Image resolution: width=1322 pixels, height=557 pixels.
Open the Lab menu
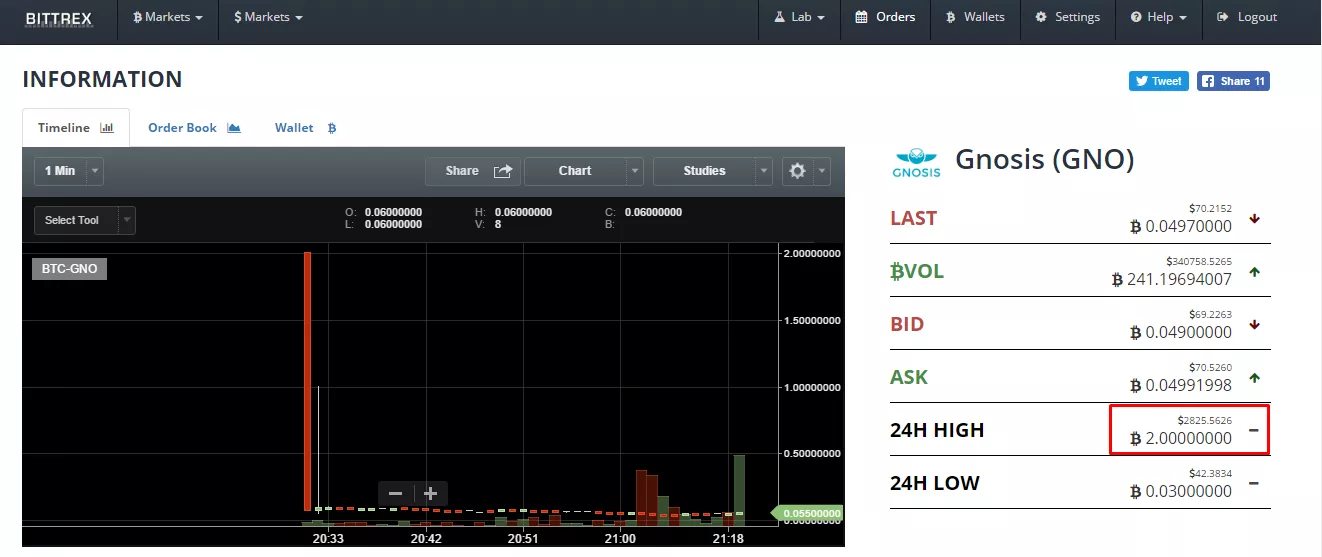[799, 17]
